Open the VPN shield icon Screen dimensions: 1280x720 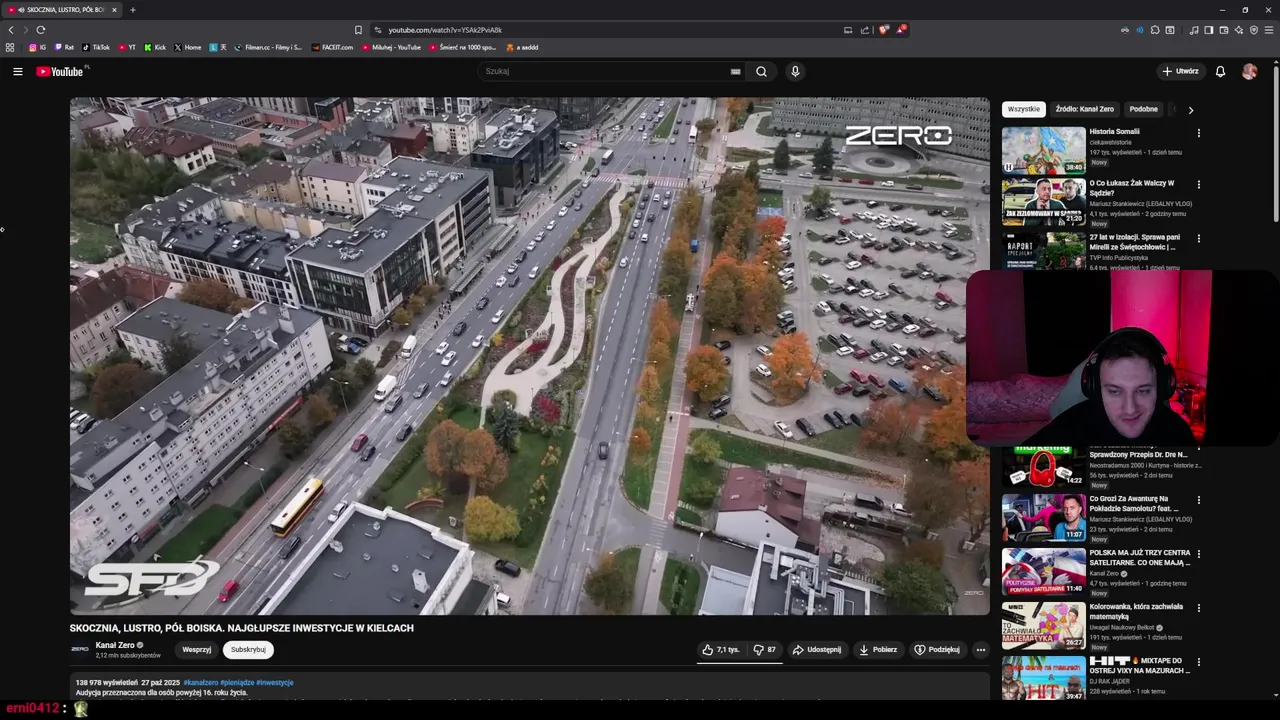[x=1253, y=30]
